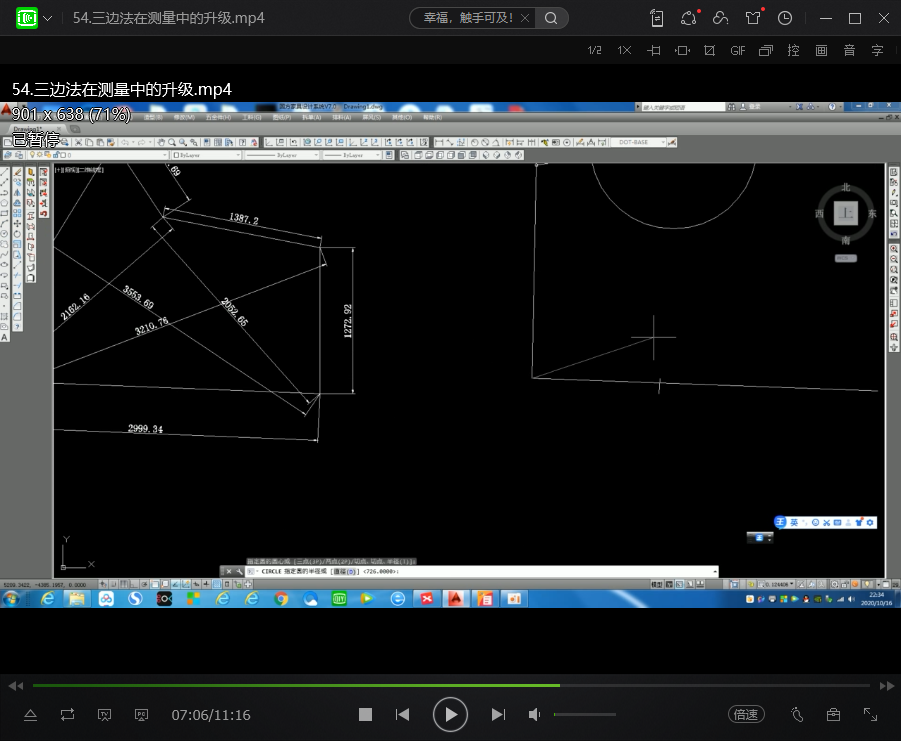Toggle fullscreen mode

(x=870, y=714)
